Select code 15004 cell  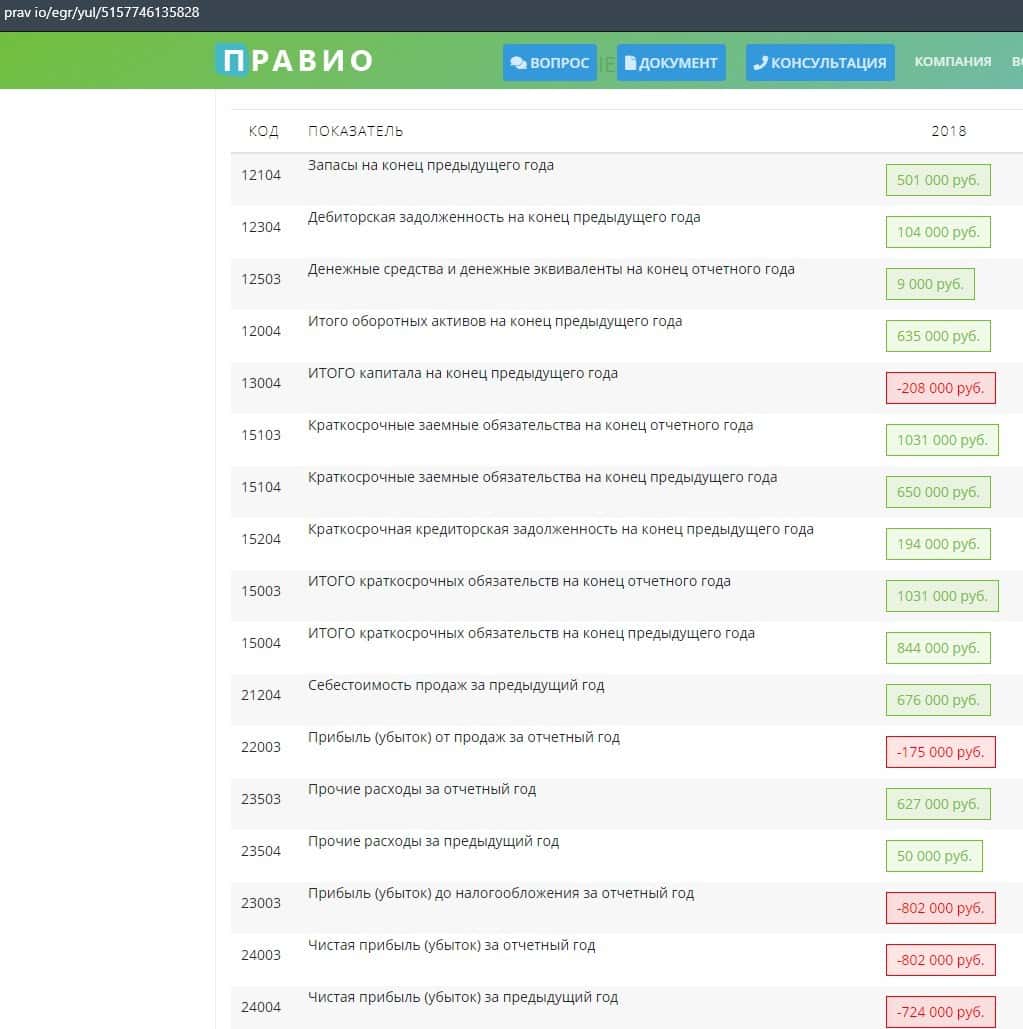coord(261,643)
